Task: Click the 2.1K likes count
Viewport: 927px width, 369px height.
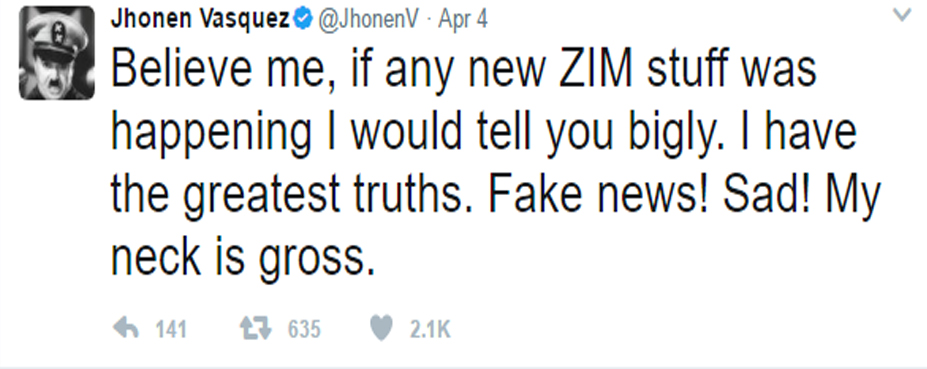Action: (430, 329)
